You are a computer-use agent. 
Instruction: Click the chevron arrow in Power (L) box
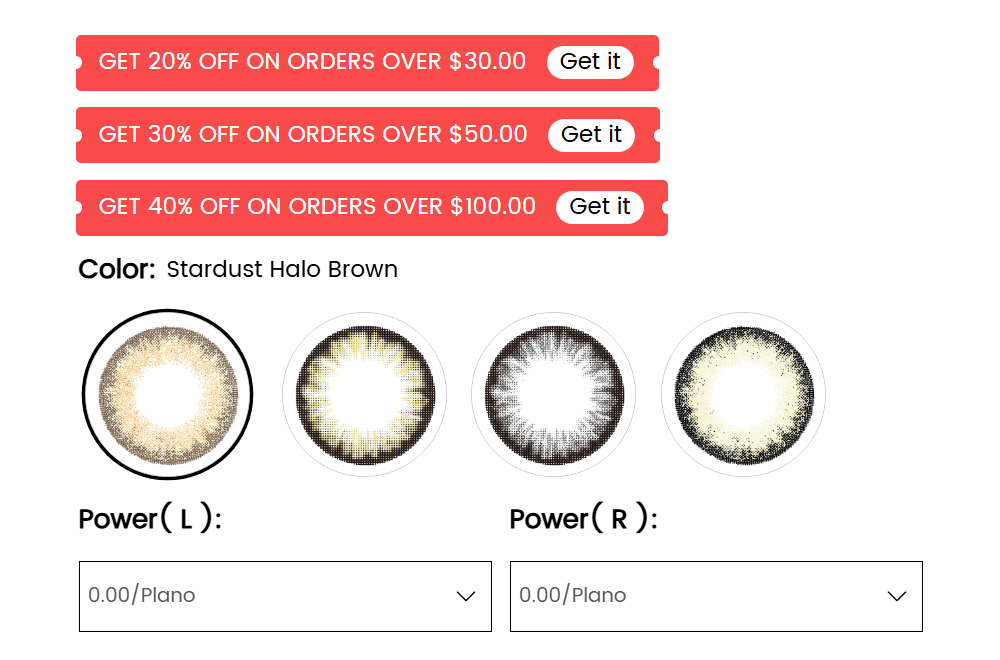(466, 596)
